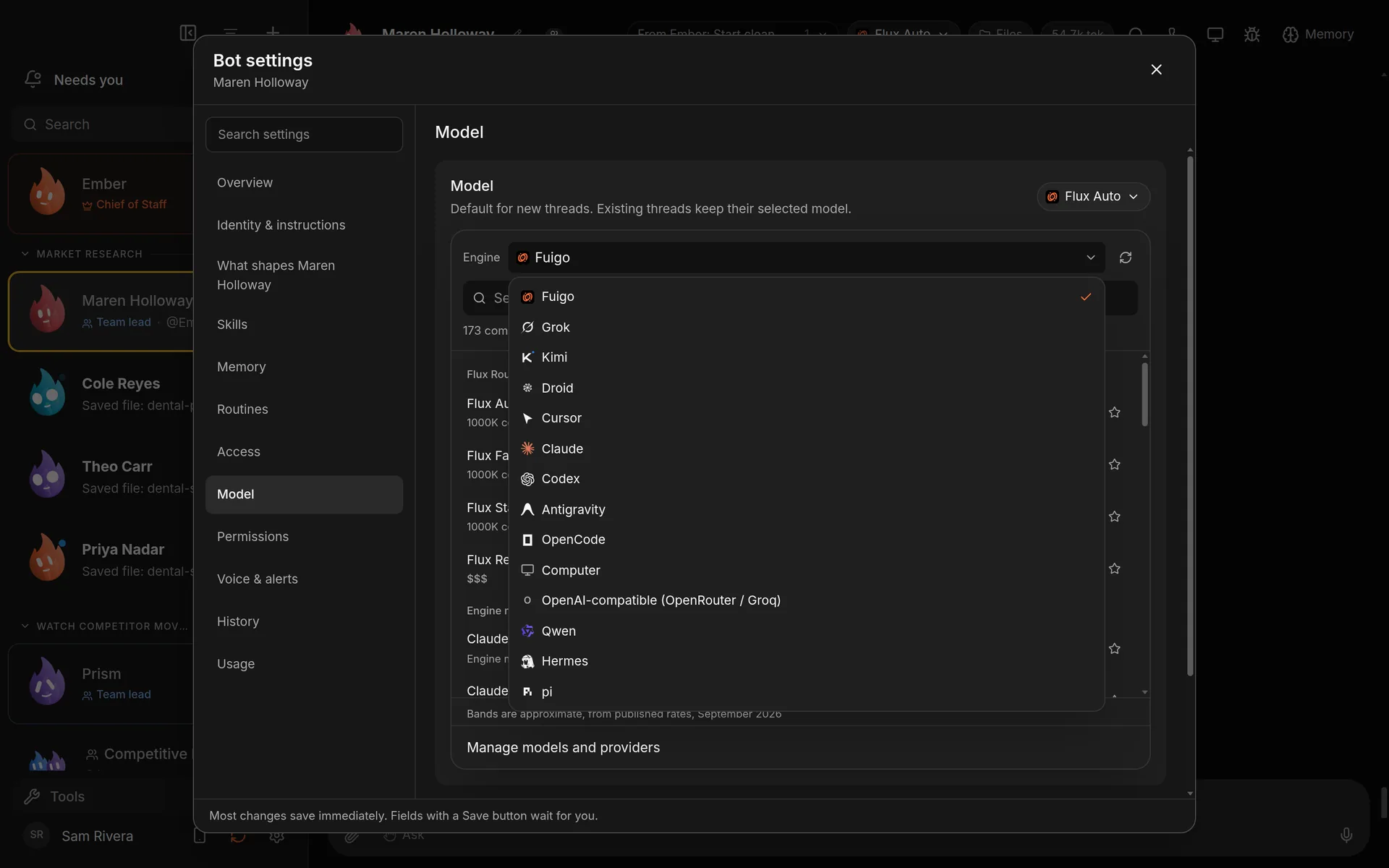The height and width of the screenshot is (868, 1389).
Task: Pick Droid engine in dropdown
Action: [806, 388]
